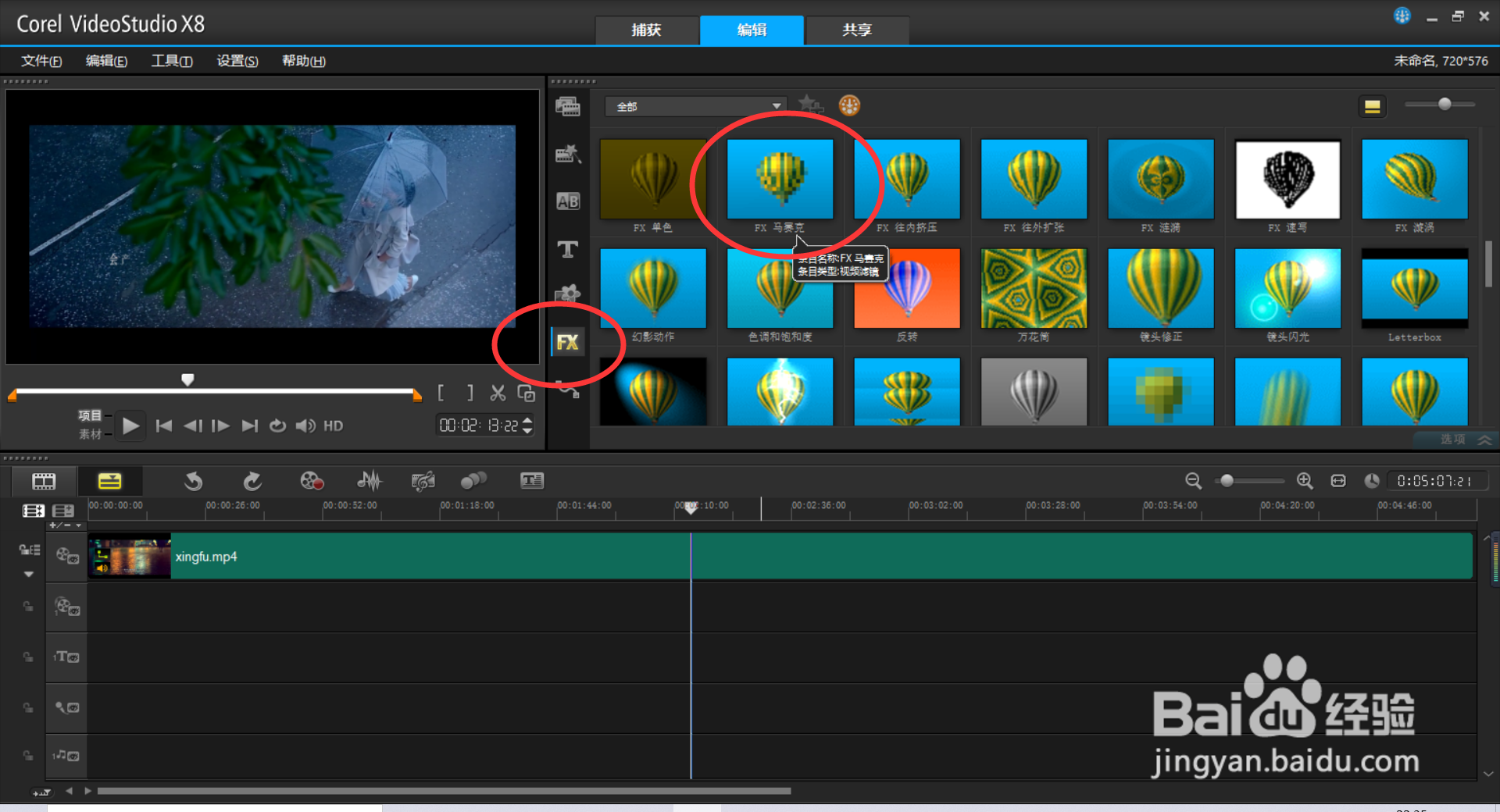This screenshot has height=812, width=1500.
Task: Switch to storyboard view
Action: 44,481
